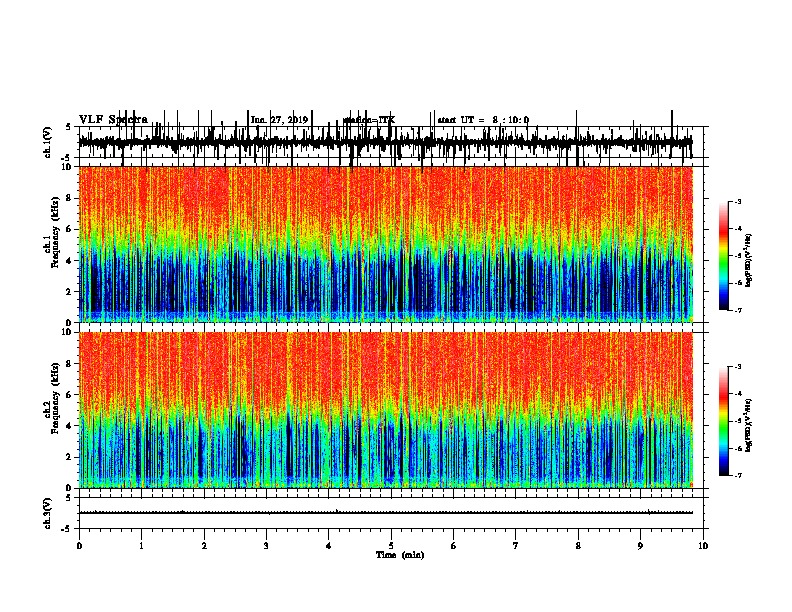Select the "8" kHz tick of ch.1 spectrogram
This screenshot has width=792, height=612.
click(70, 198)
